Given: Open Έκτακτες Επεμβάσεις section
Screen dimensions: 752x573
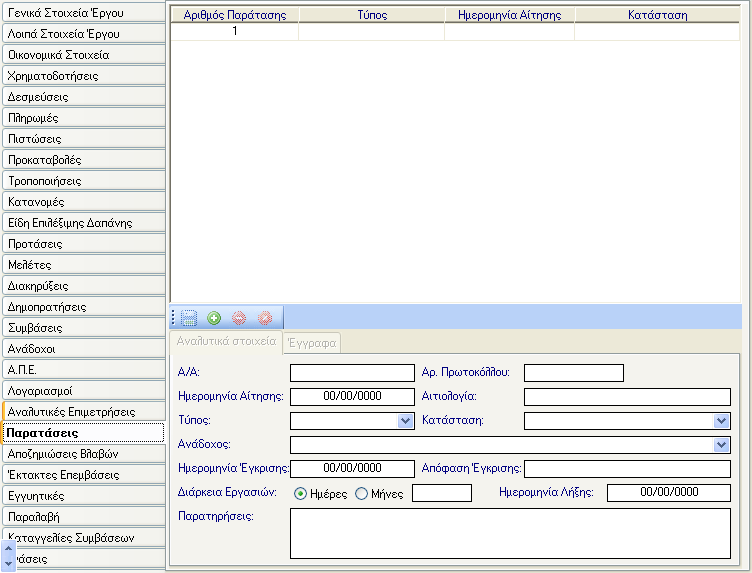Looking at the screenshot, I should pos(84,475).
